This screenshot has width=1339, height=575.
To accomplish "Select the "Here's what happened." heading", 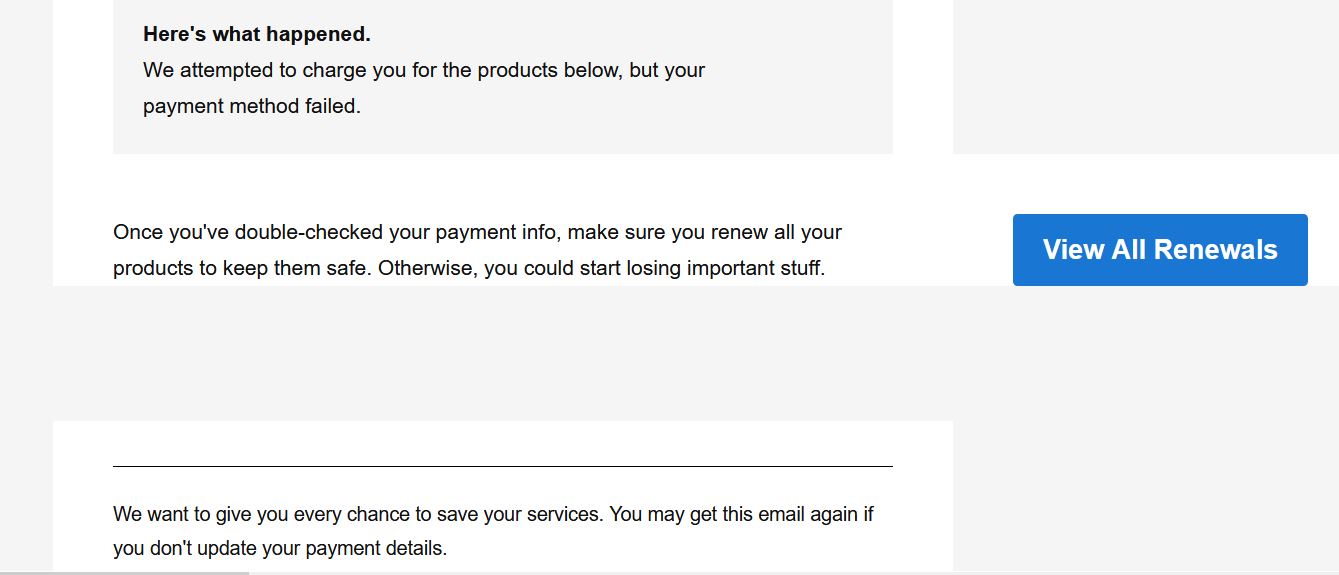I will click(x=257, y=34).
